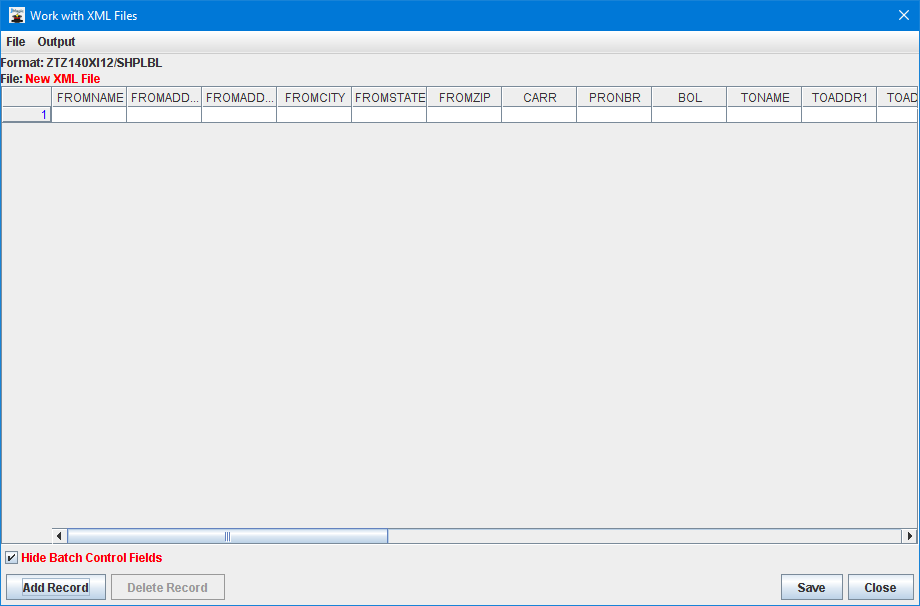Click the CARR column header

tap(539, 98)
